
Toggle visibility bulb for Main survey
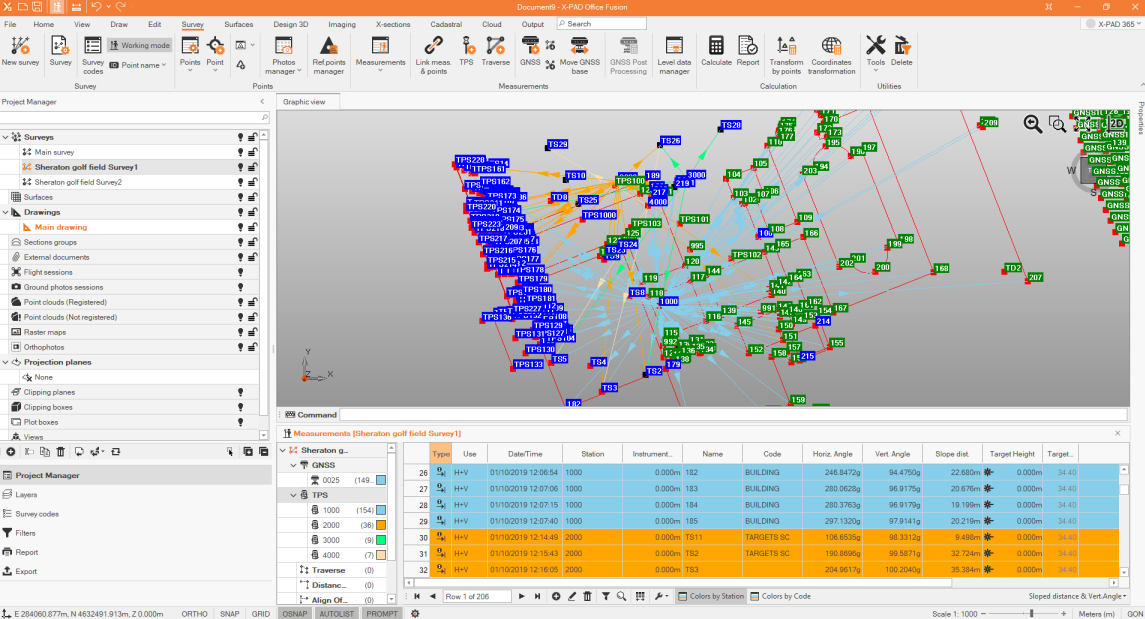(240, 152)
